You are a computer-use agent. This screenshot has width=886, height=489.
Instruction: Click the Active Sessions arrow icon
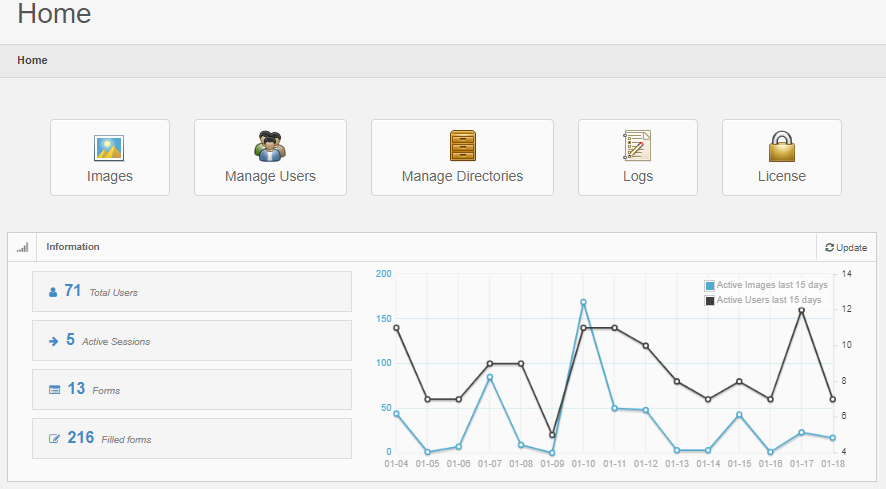click(54, 341)
